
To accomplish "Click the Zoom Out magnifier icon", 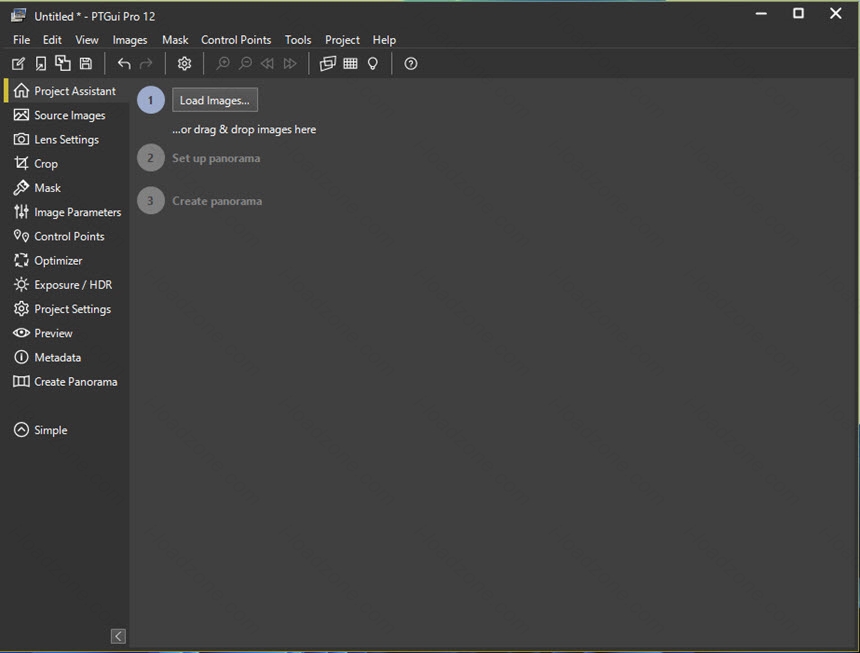I will [x=245, y=64].
